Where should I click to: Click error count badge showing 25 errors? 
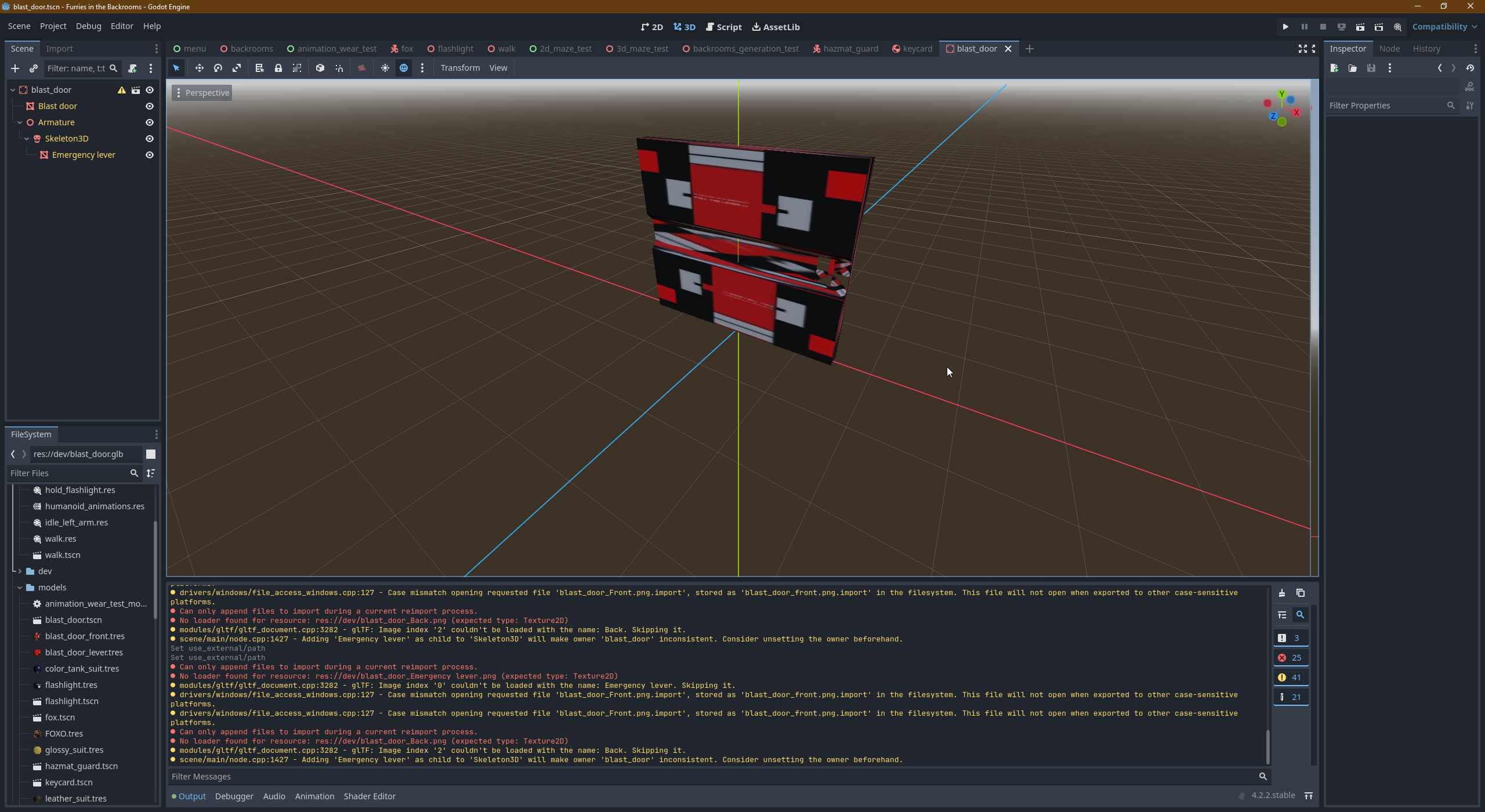pos(1290,657)
